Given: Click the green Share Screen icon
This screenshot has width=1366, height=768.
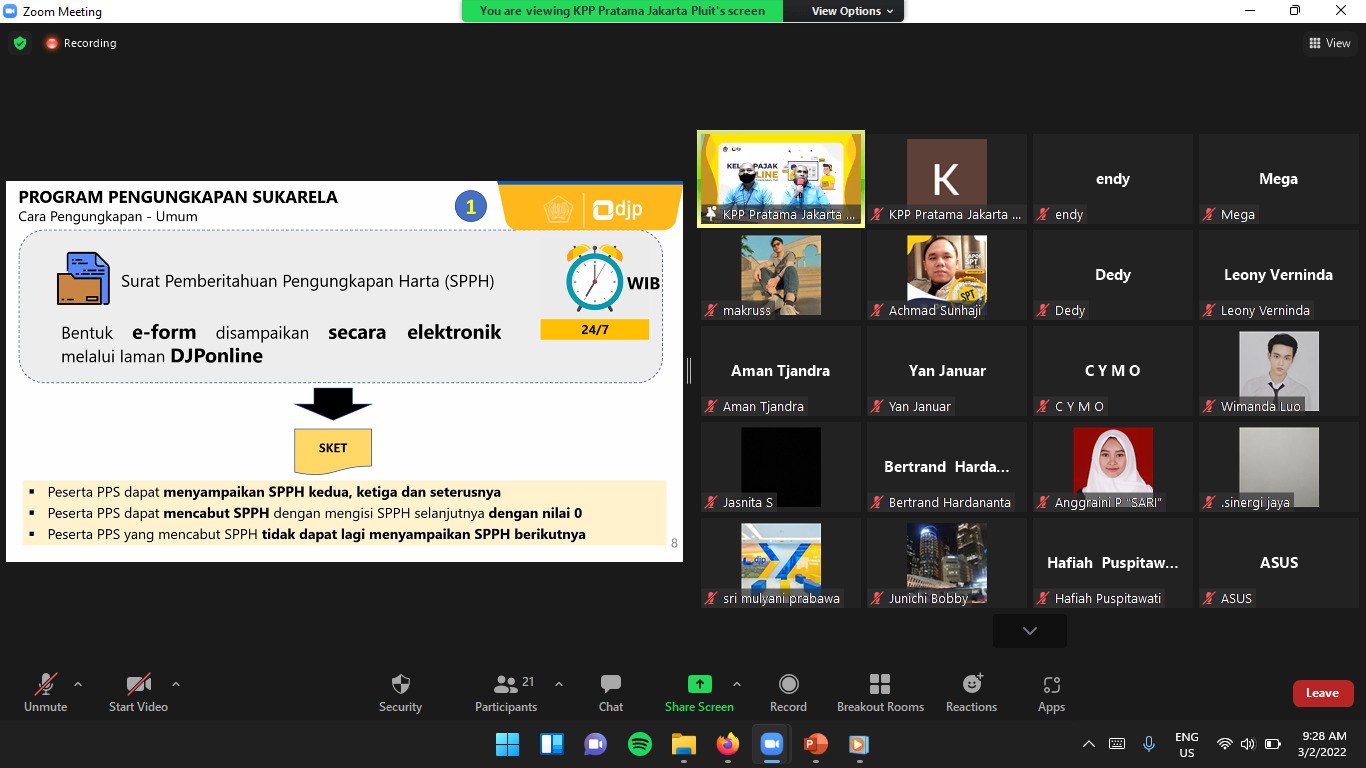Looking at the screenshot, I should tap(699, 685).
